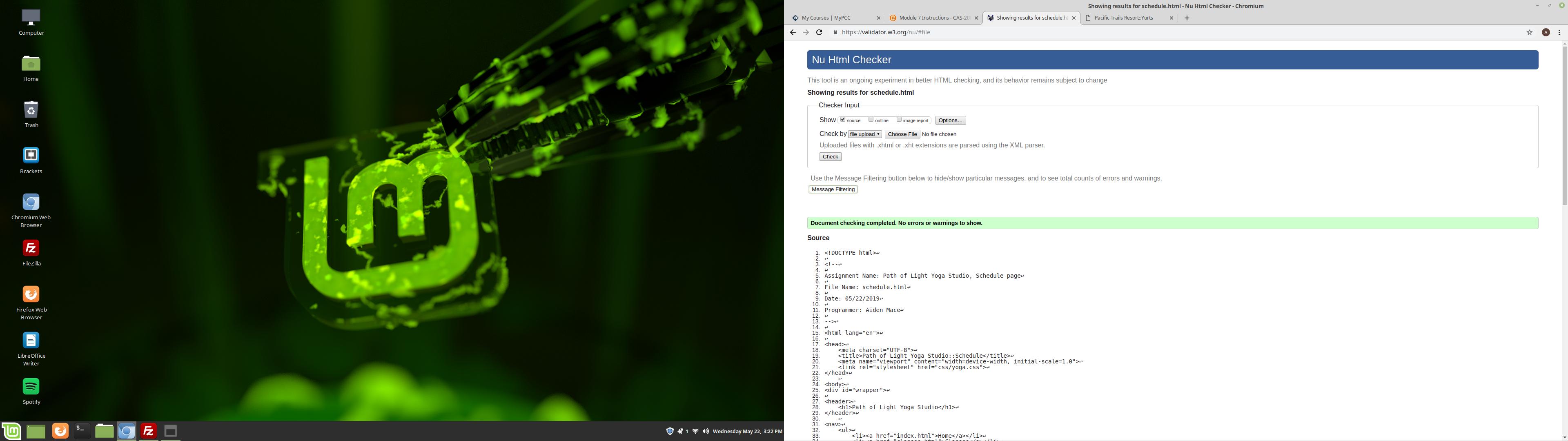Screen dimensions: 1568x441
Task: Uncheck the source checkbox
Action: tap(843, 120)
